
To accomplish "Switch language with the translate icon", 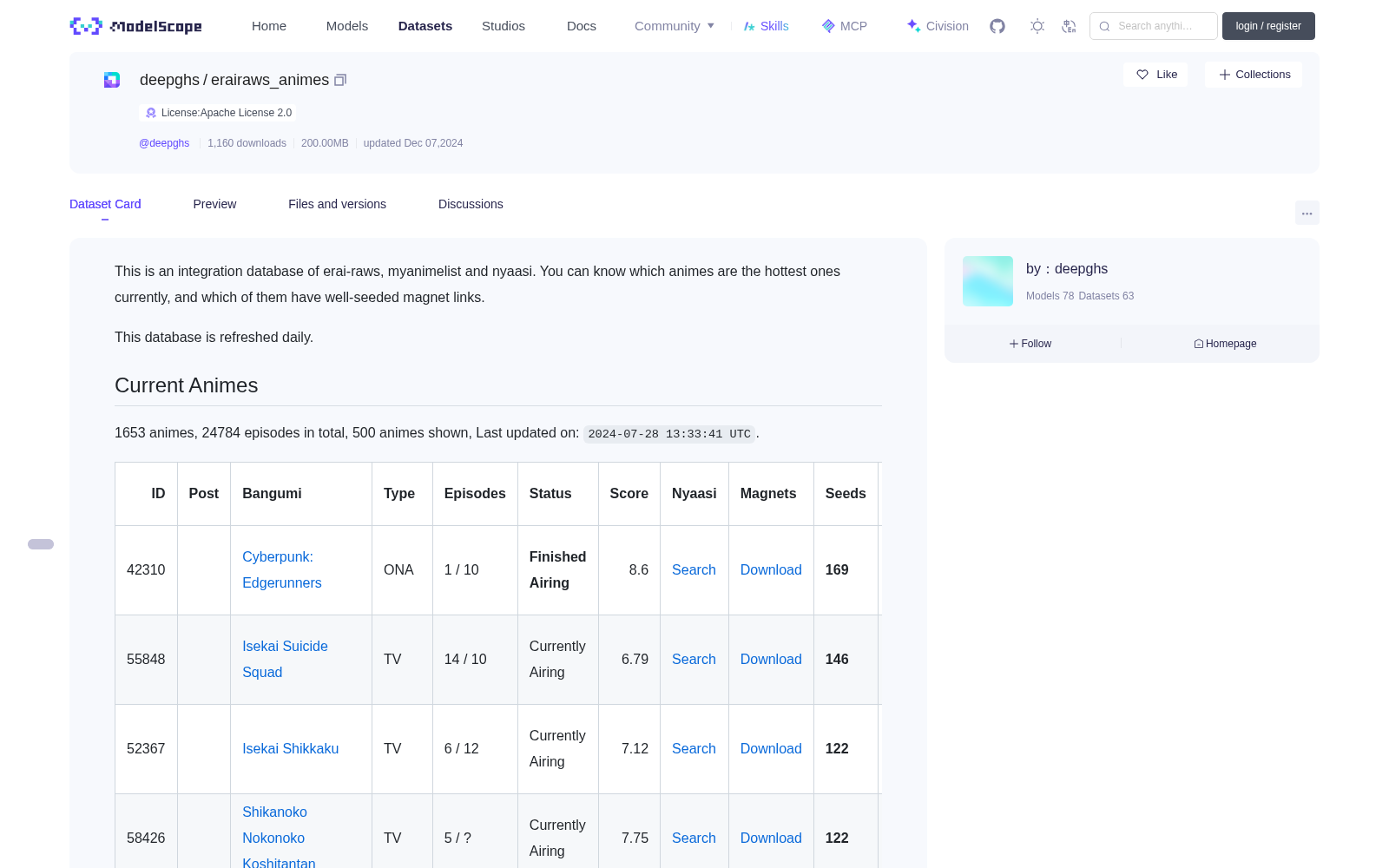I will pyautogui.click(x=1069, y=26).
